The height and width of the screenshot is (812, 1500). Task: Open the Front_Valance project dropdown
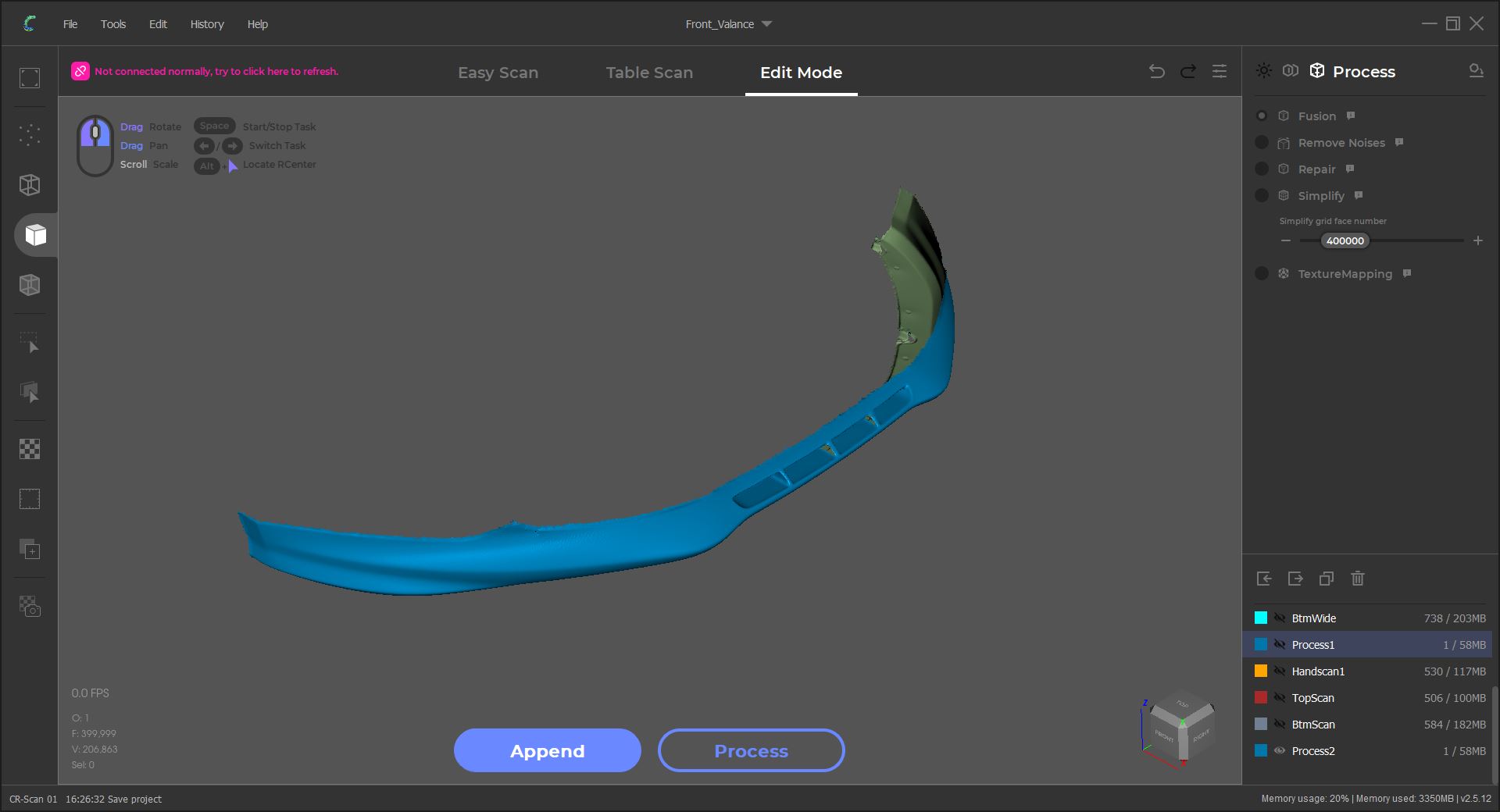(x=766, y=24)
